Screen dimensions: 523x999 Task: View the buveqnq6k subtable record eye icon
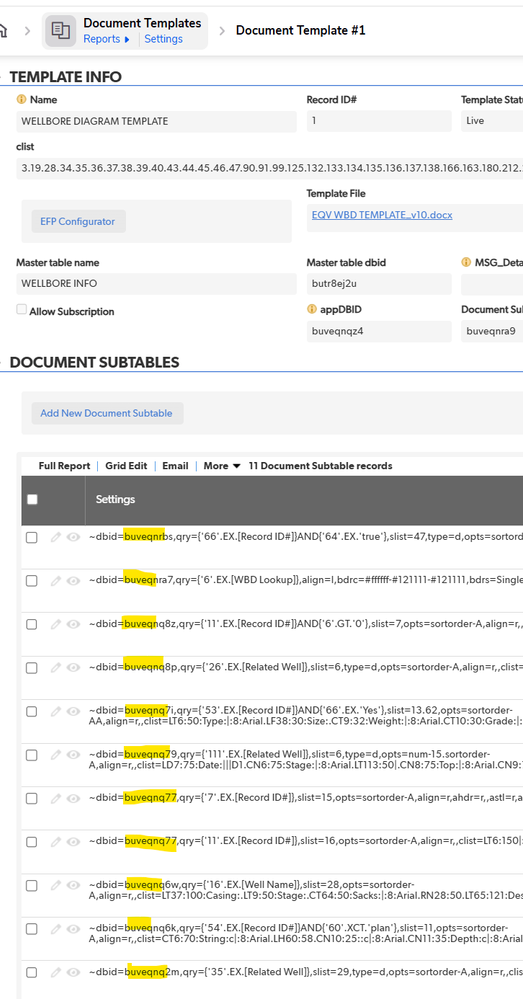point(73,928)
